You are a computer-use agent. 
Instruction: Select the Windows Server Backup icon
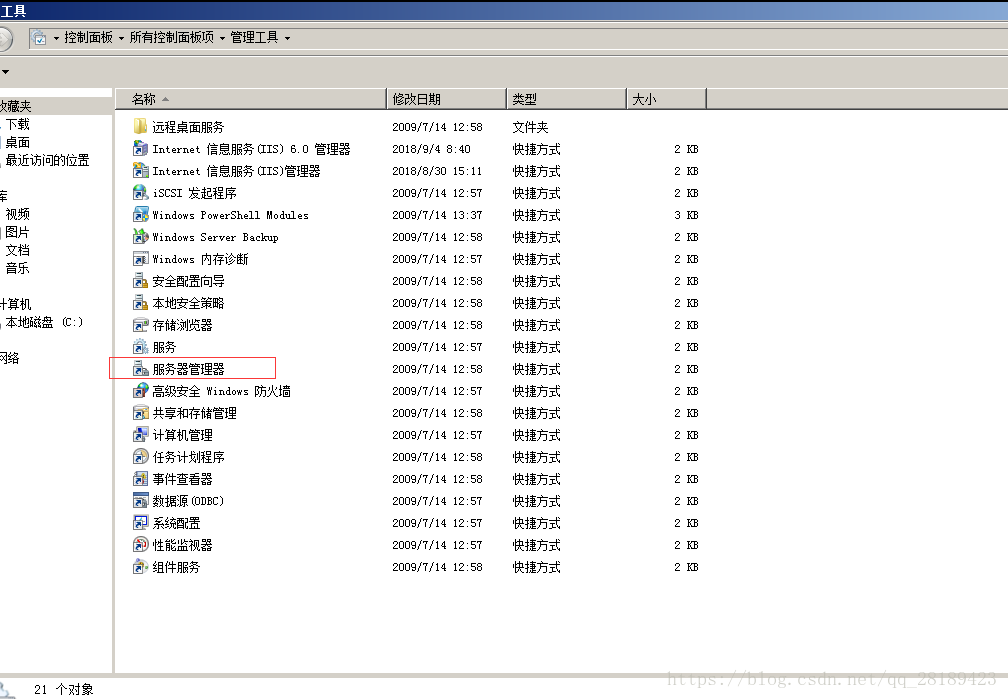tap(140, 237)
